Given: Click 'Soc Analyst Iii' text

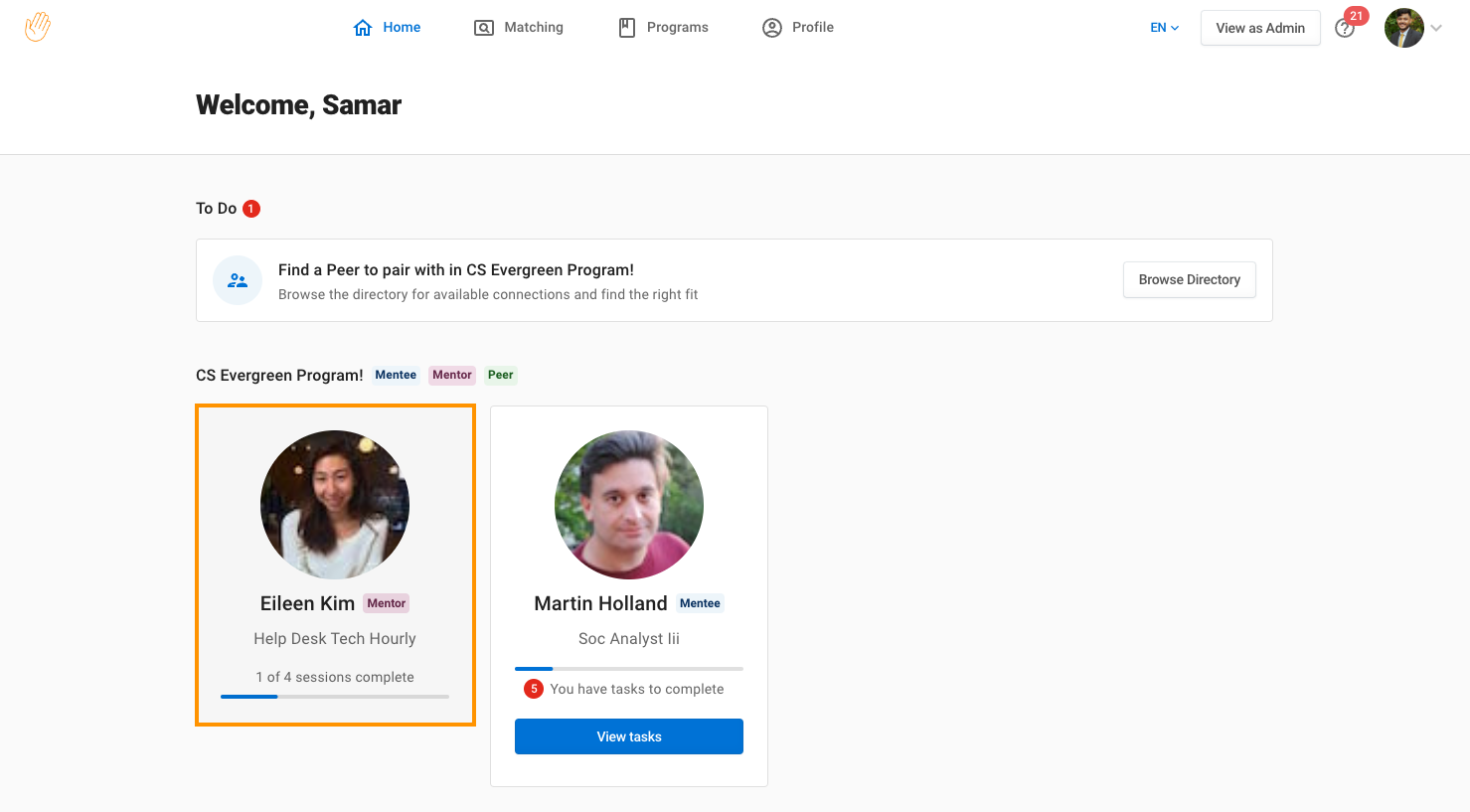Looking at the screenshot, I should pyautogui.click(x=629, y=638).
